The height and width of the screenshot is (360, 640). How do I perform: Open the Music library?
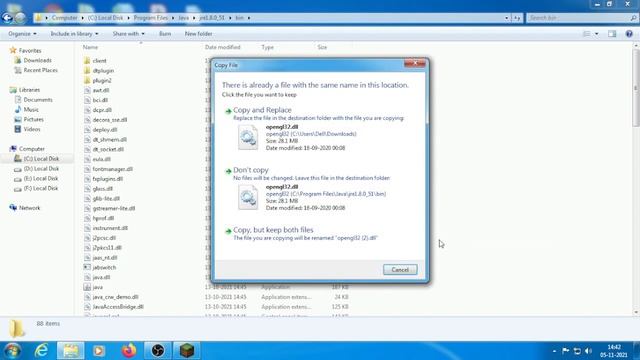(x=31, y=109)
